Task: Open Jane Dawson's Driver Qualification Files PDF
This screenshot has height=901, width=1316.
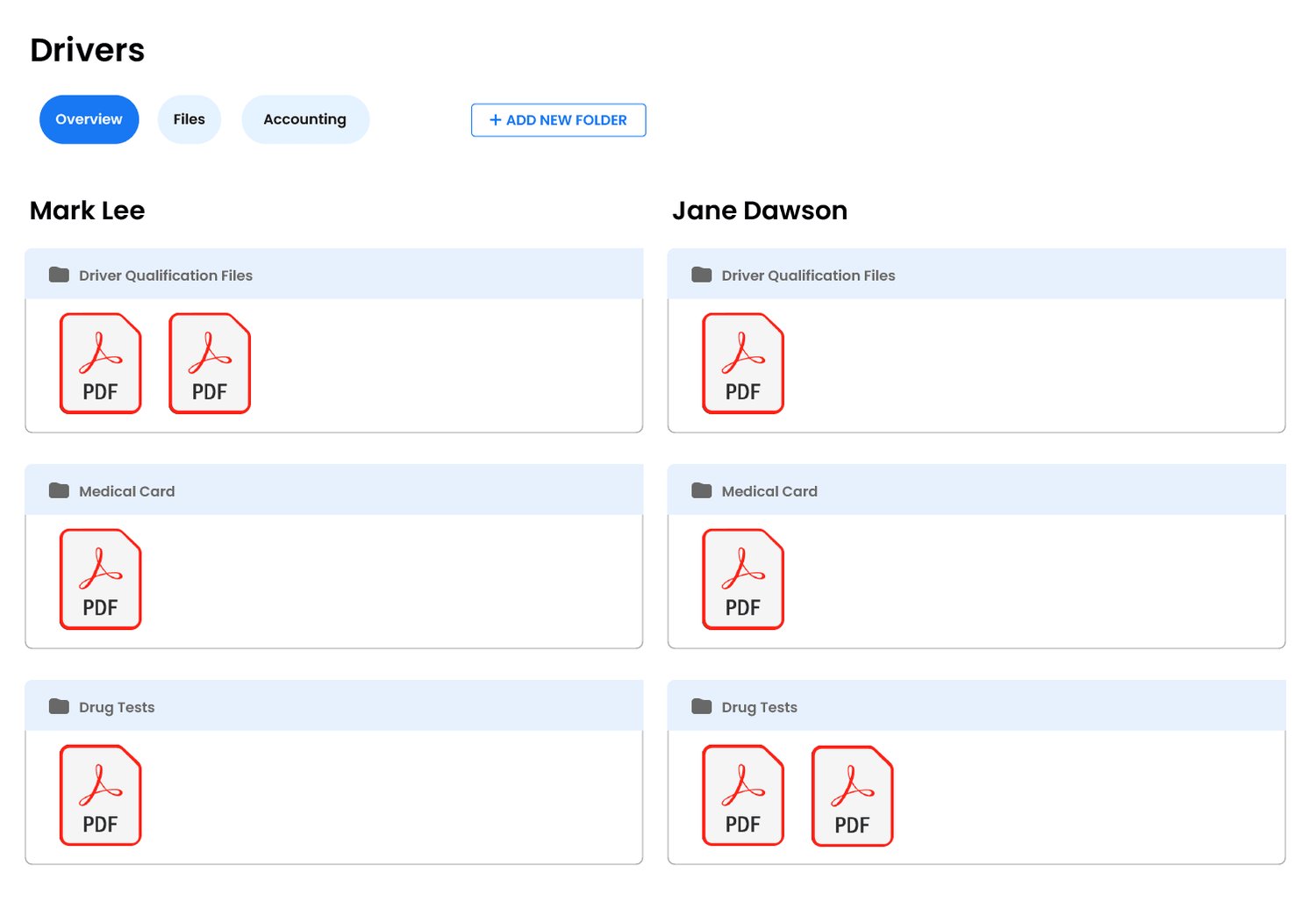Action: pyautogui.click(x=743, y=363)
